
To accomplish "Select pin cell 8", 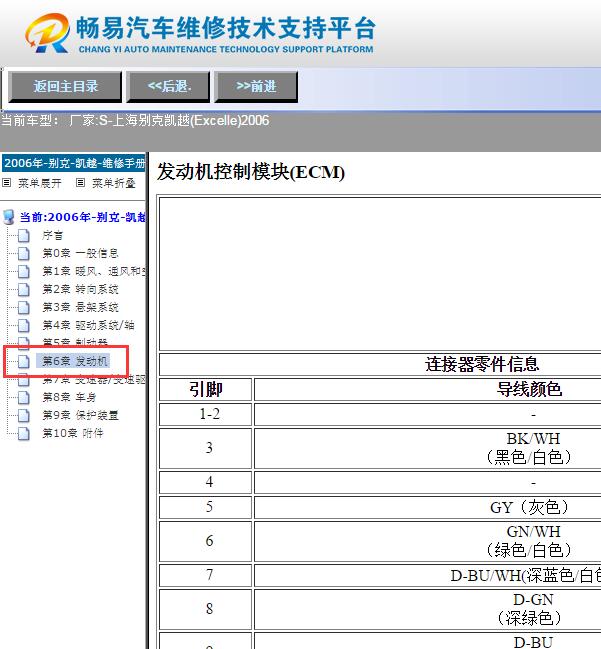I will (x=206, y=609).
